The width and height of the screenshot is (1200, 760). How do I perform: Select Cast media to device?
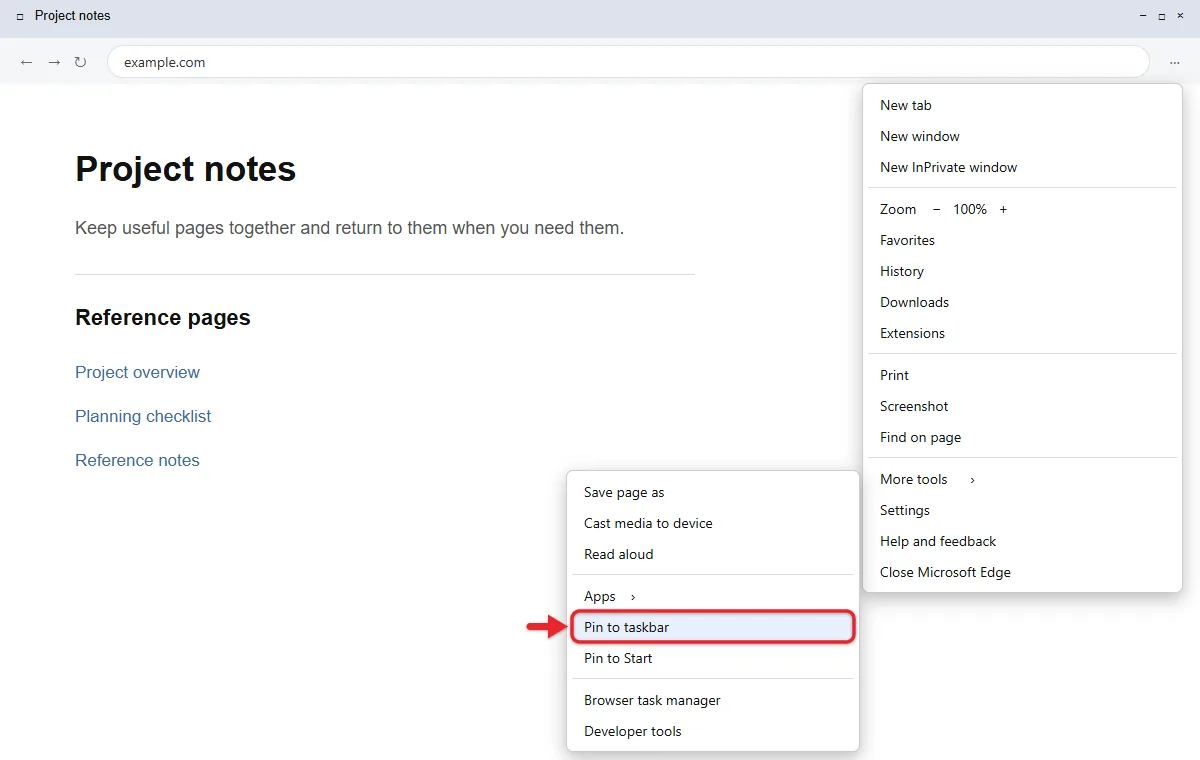(x=713, y=523)
